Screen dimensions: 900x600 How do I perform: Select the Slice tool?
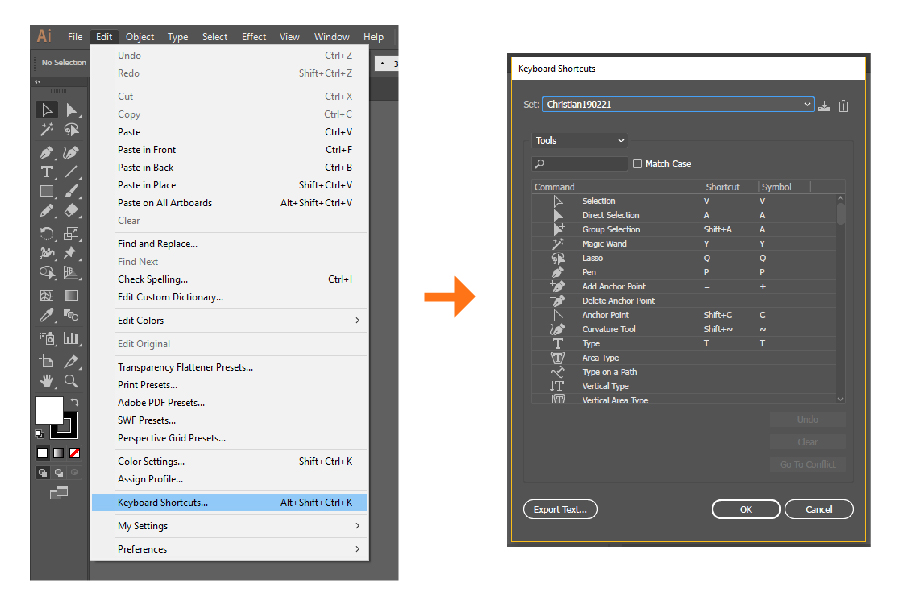coord(72,361)
